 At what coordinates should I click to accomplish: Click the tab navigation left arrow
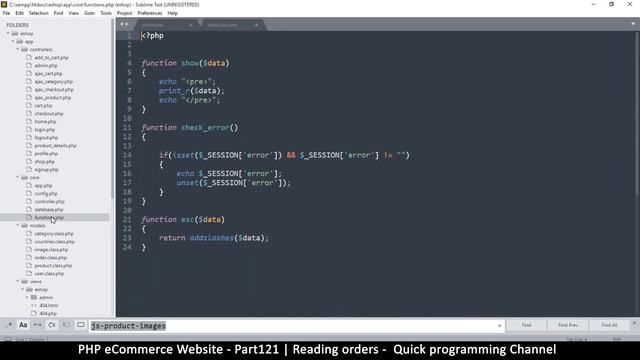tap(121, 24)
